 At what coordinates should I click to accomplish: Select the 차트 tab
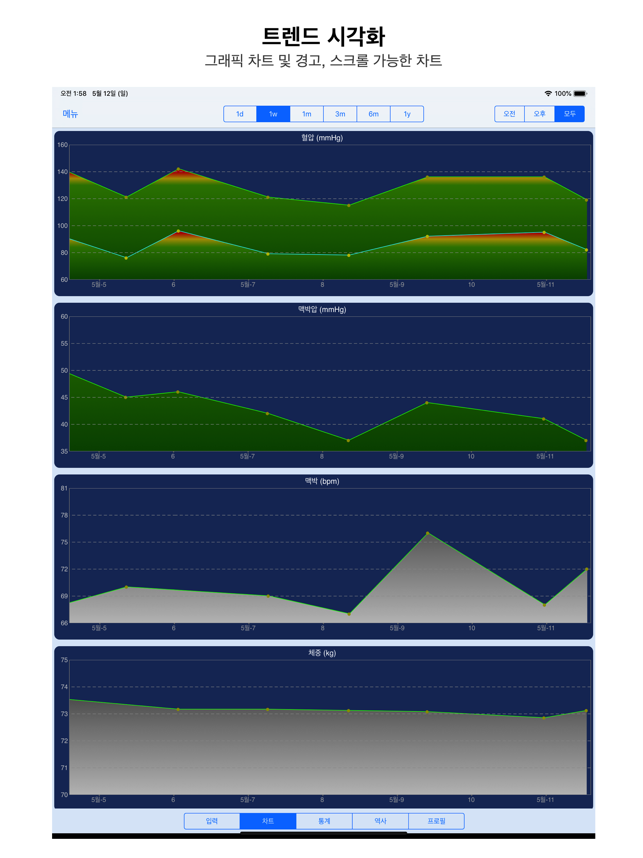[268, 821]
